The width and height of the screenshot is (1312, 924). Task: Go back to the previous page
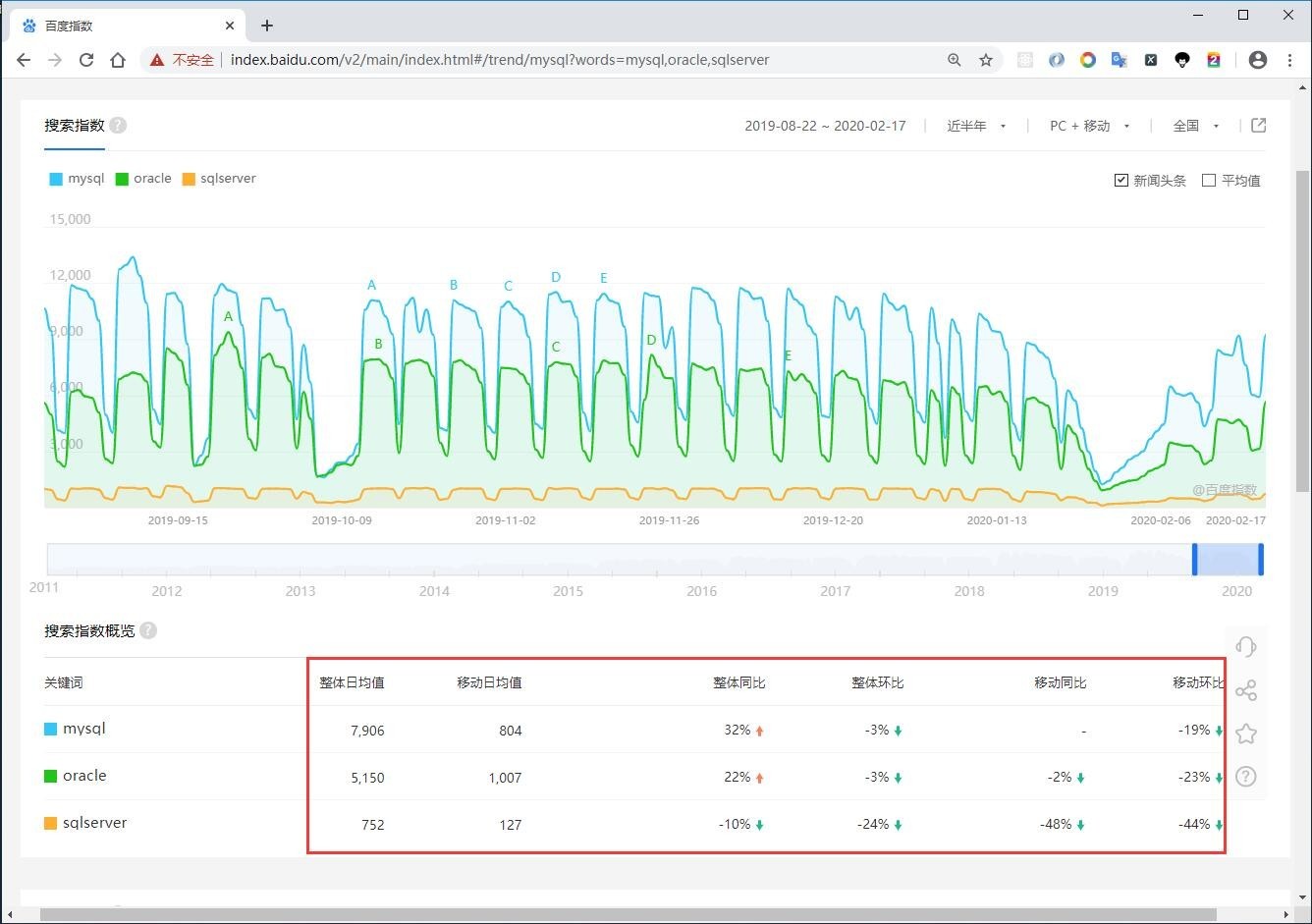[24, 60]
